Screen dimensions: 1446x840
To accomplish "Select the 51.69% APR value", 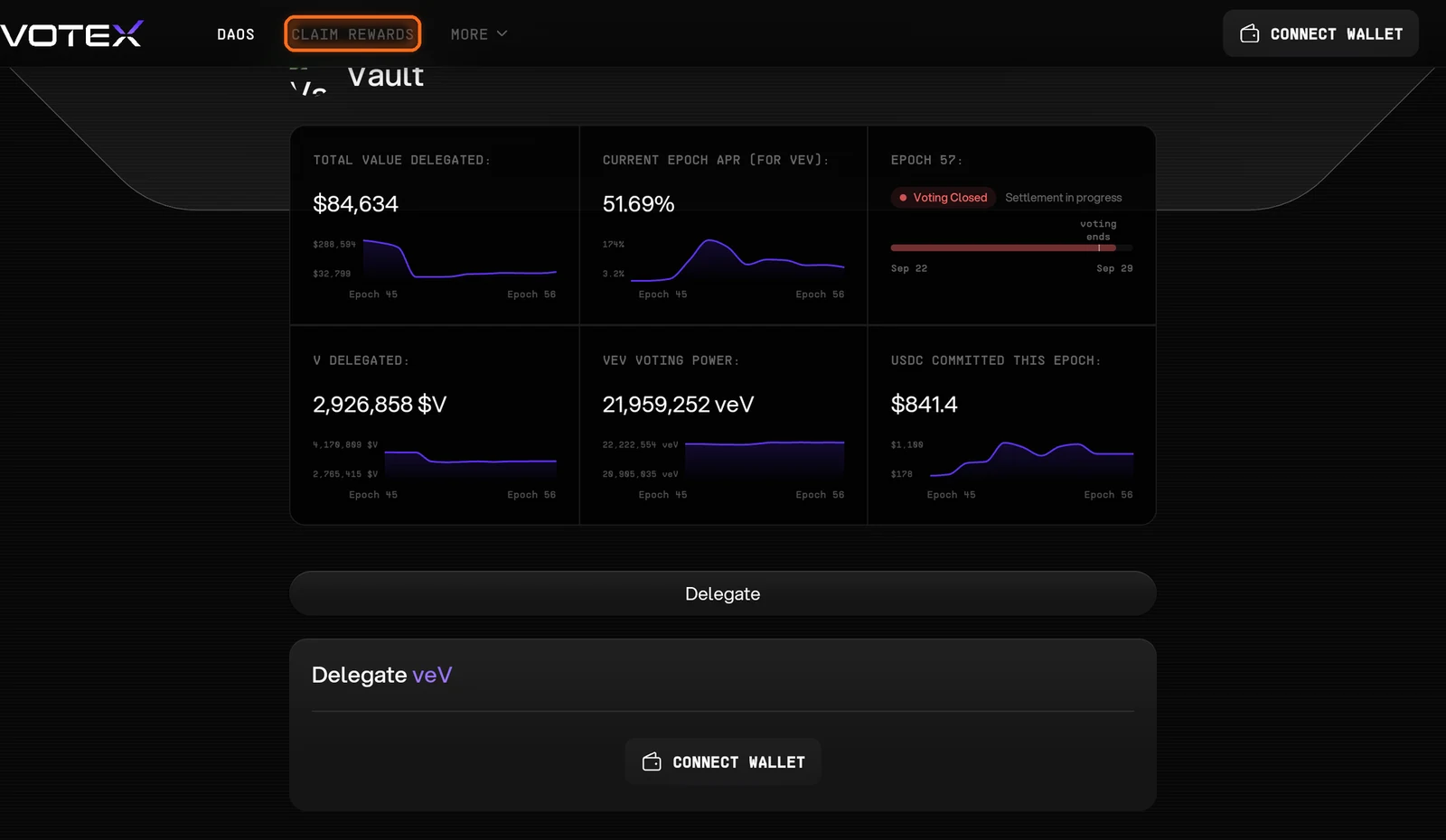I will tap(638, 204).
